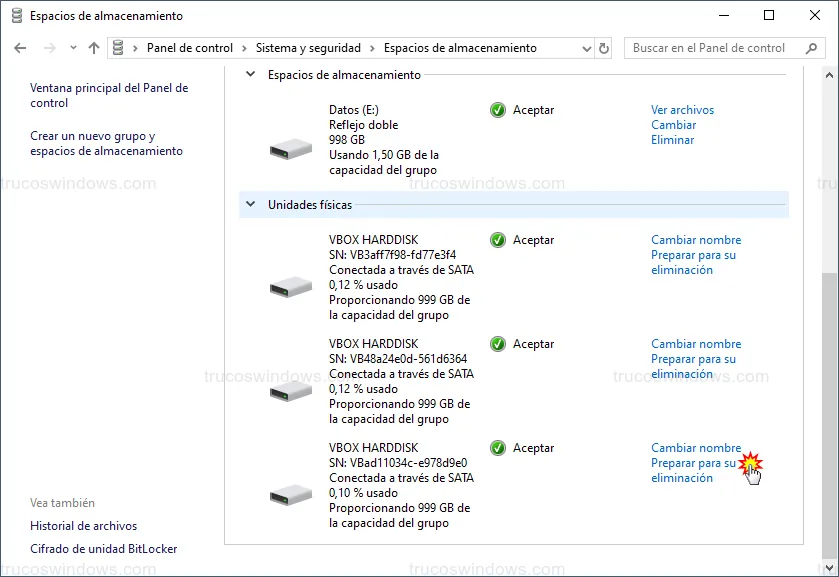Click the Datos (E:) drive icon
The height and width of the screenshot is (577, 839).
(x=291, y=150)
